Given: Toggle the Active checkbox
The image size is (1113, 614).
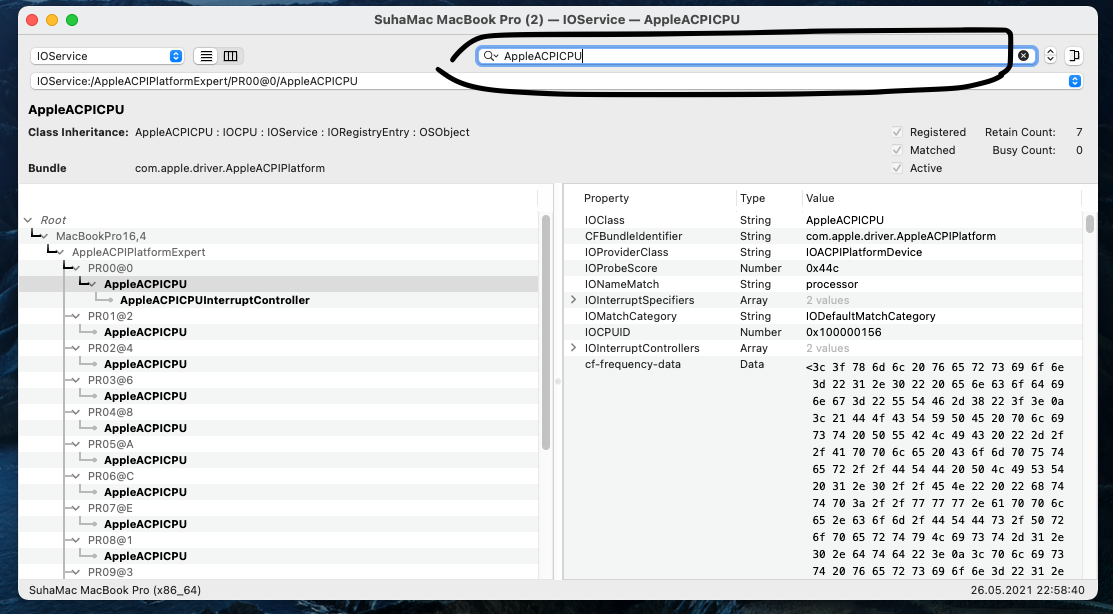Looking at the screenshot, I should click(897, 168).
